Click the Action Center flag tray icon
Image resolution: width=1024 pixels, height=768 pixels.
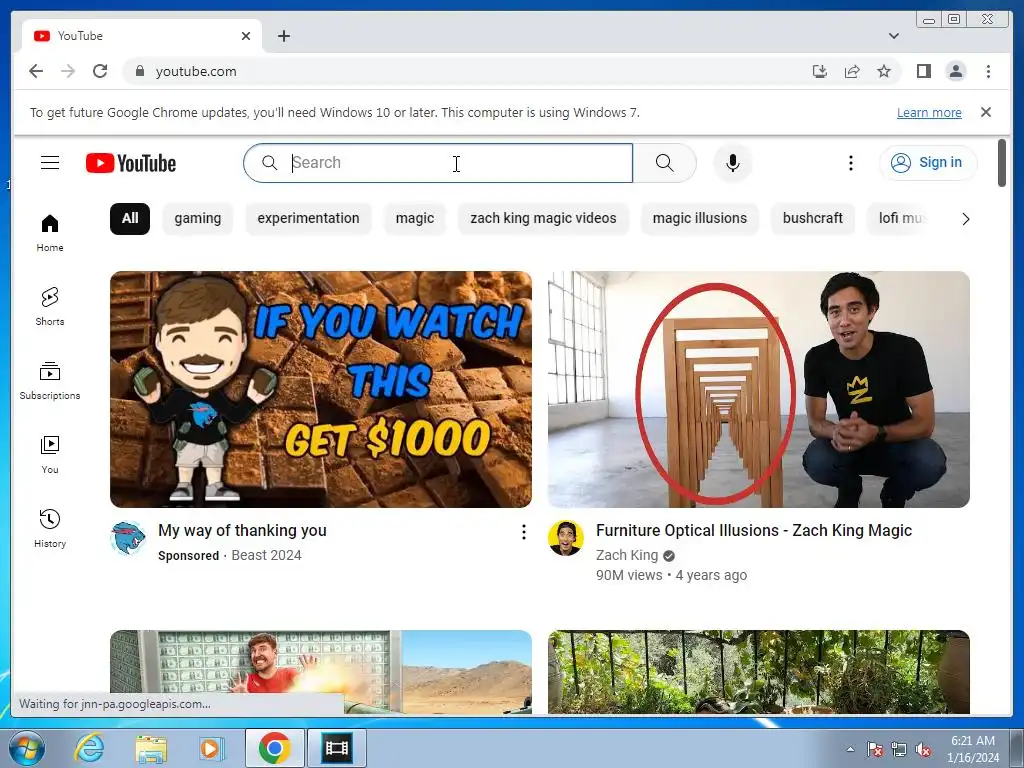point(874,750)
